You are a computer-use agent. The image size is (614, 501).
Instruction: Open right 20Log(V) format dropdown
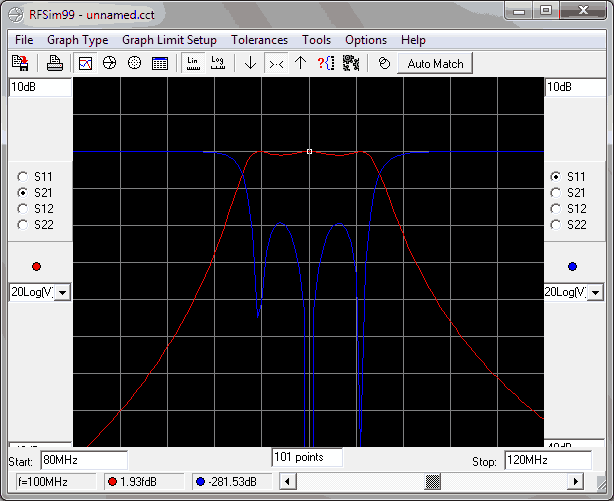[596, 292]
